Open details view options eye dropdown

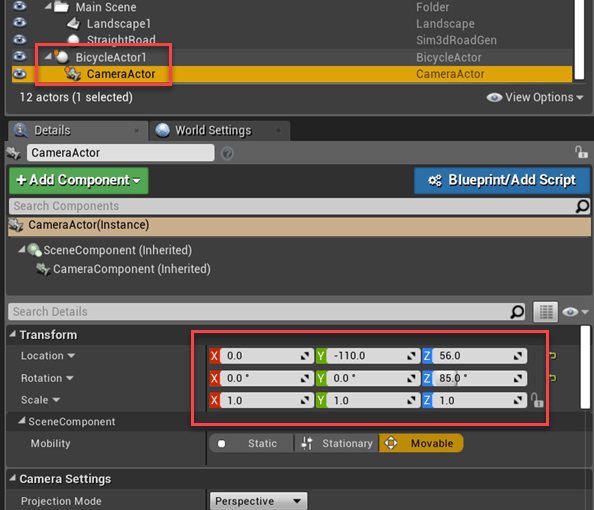pyautogui.click(x=575, y=312)
